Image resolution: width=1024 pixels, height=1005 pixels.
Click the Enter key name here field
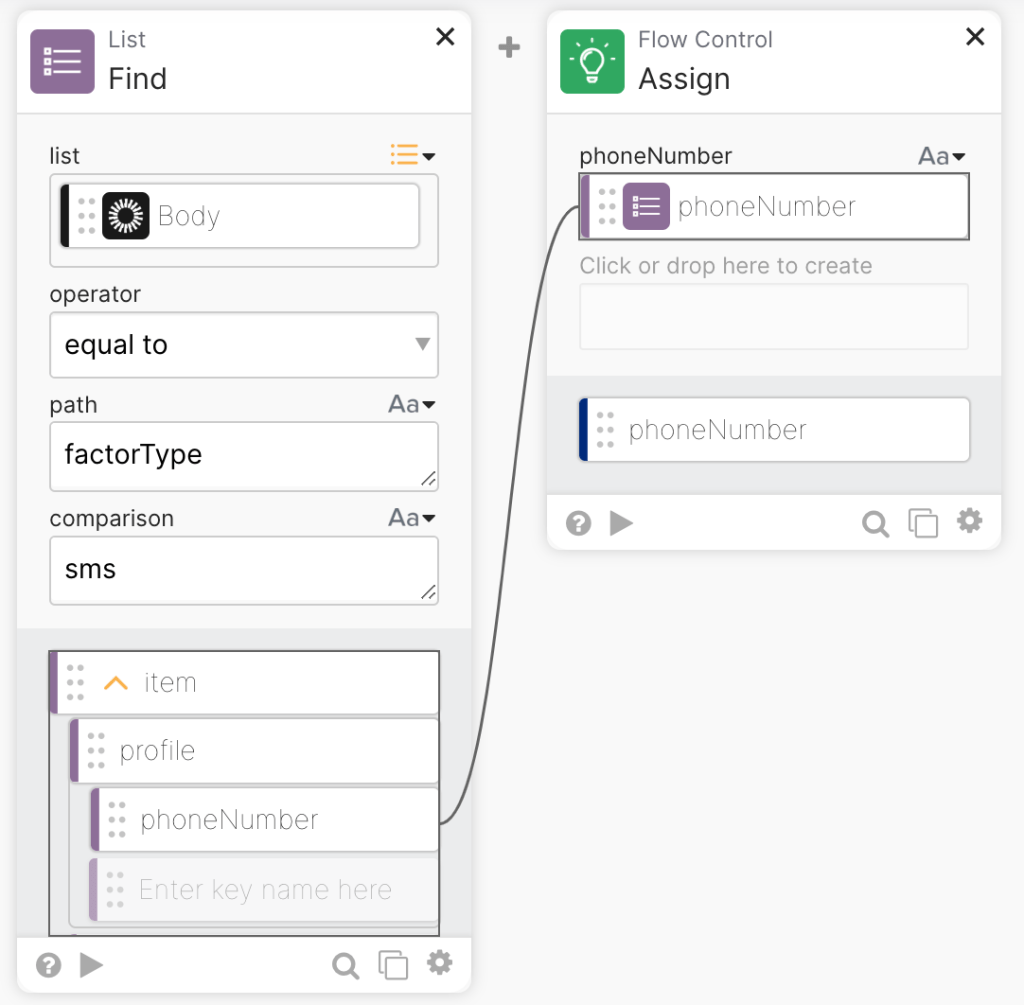click(x=265, y=890)
